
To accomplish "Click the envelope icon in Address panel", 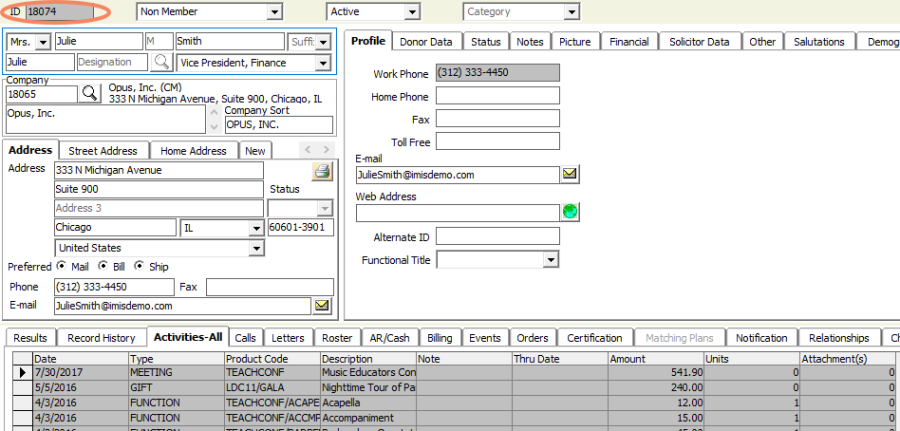I will click(x=322, y=305).
